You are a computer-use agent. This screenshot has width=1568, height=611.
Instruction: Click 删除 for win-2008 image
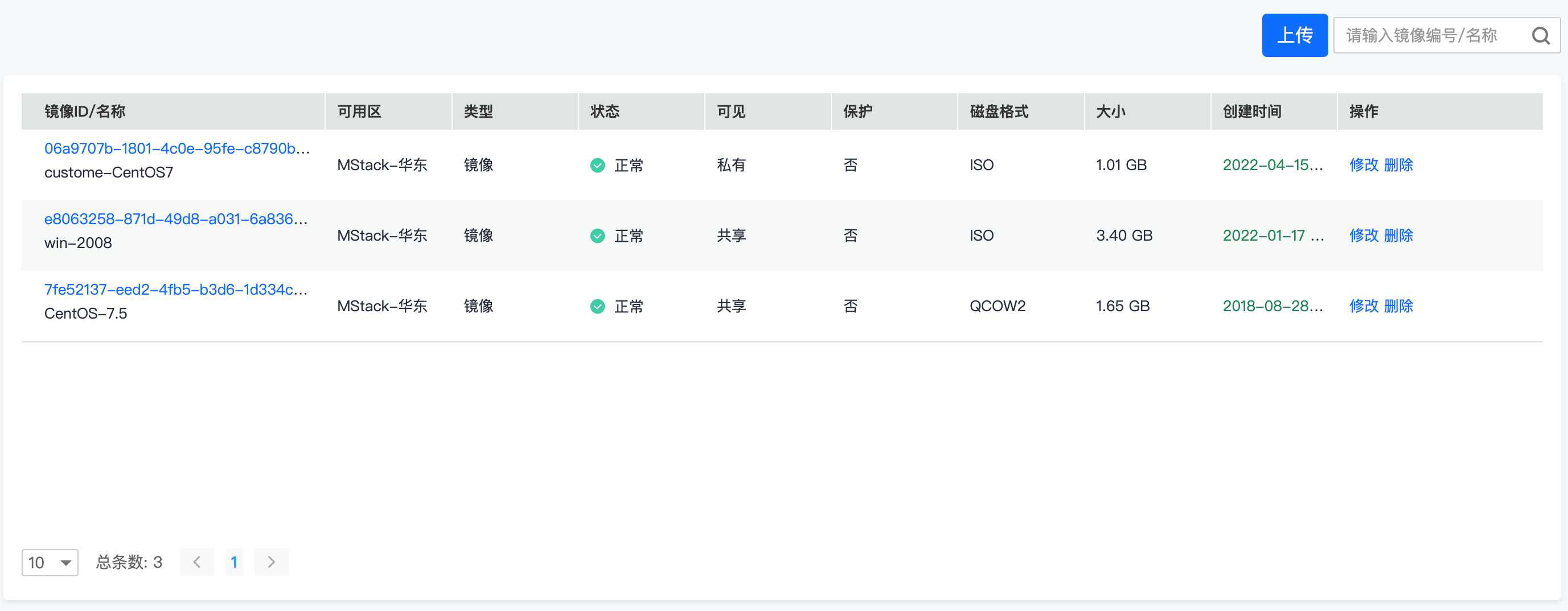(1398, 236)
